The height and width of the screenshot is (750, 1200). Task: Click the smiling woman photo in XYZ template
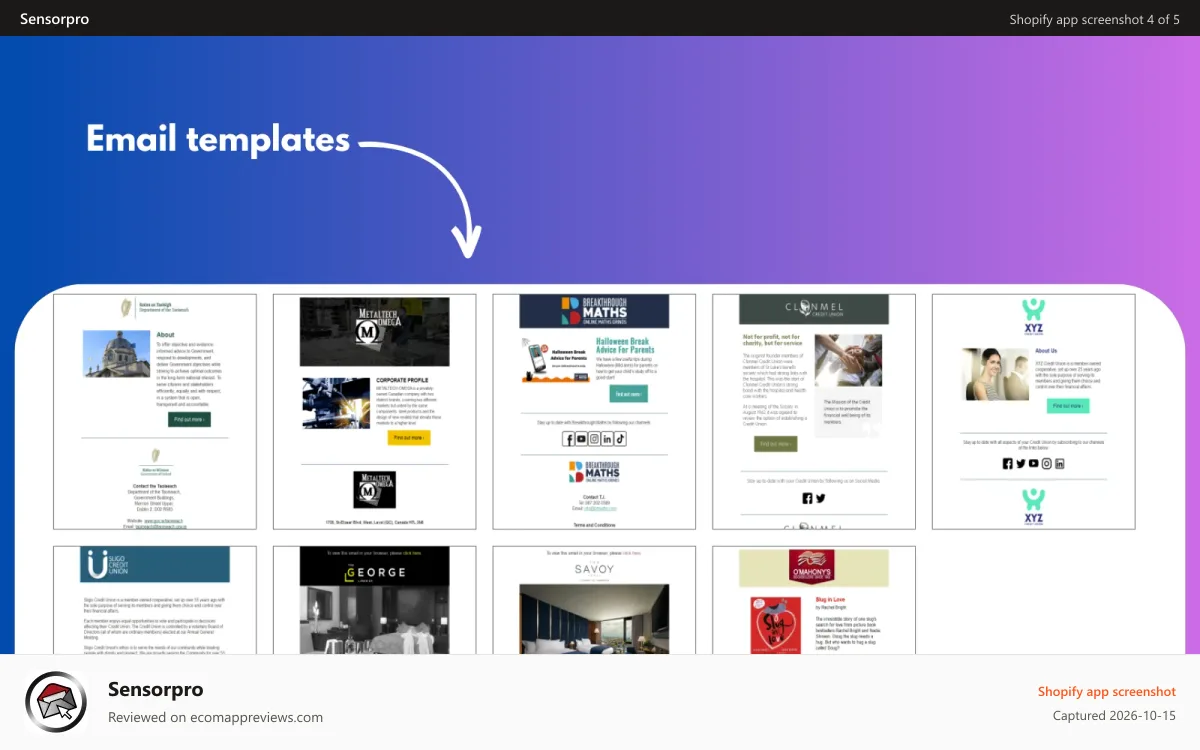point(995,374)
